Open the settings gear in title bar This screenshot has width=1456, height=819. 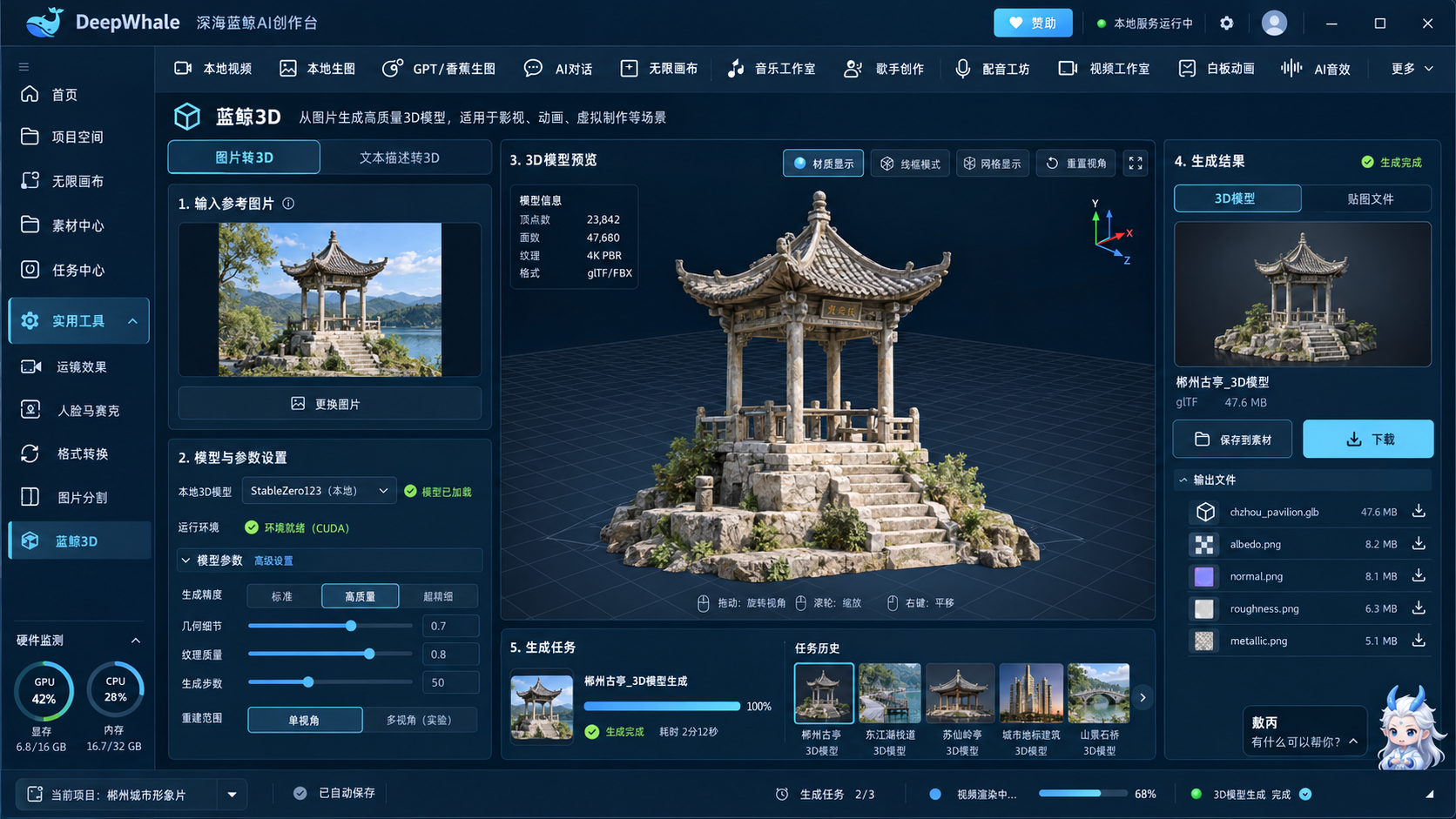tap(1226, 23)
